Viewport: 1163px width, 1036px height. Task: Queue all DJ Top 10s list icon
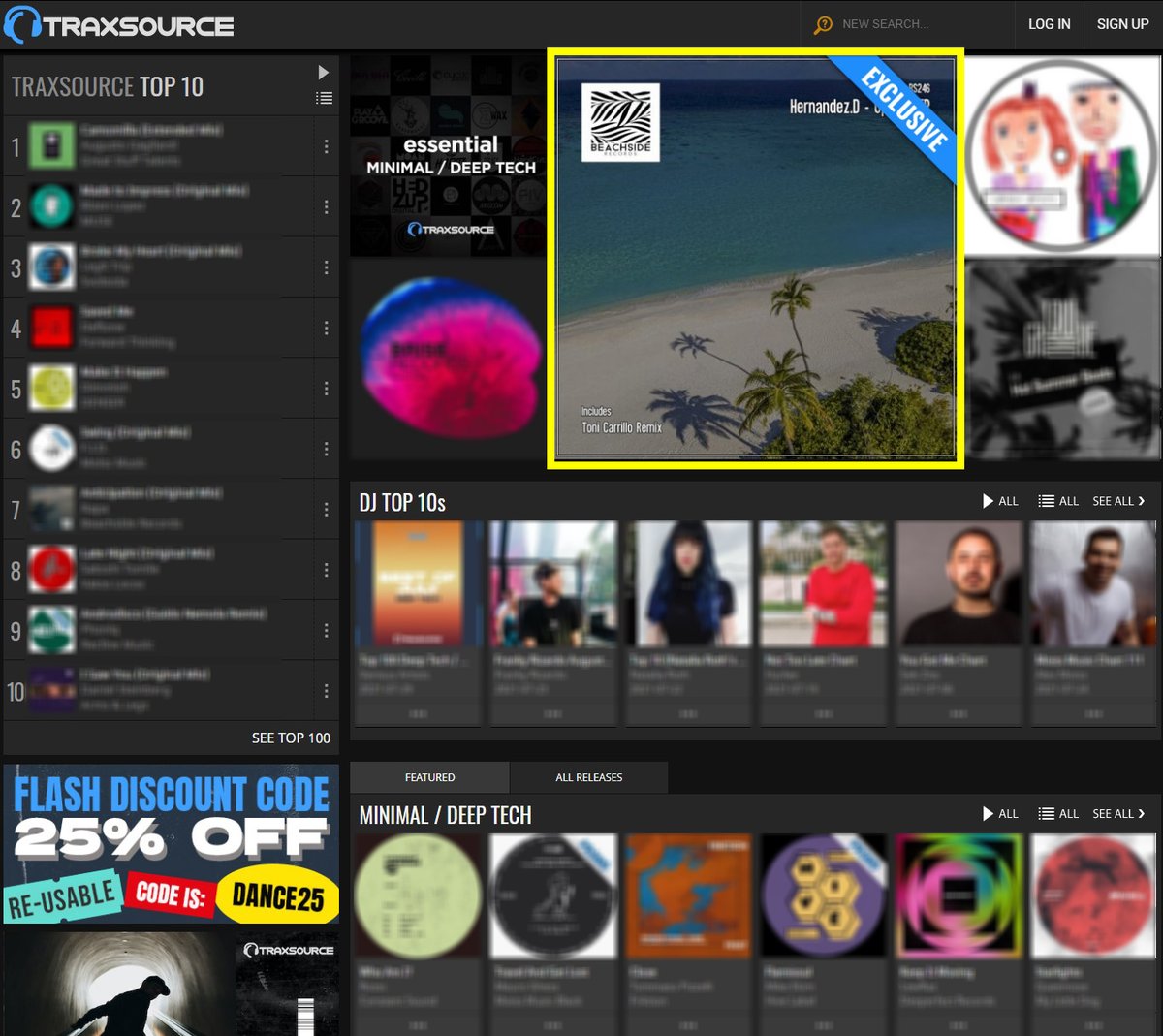pyautogui.click(x=1058, y=501)
